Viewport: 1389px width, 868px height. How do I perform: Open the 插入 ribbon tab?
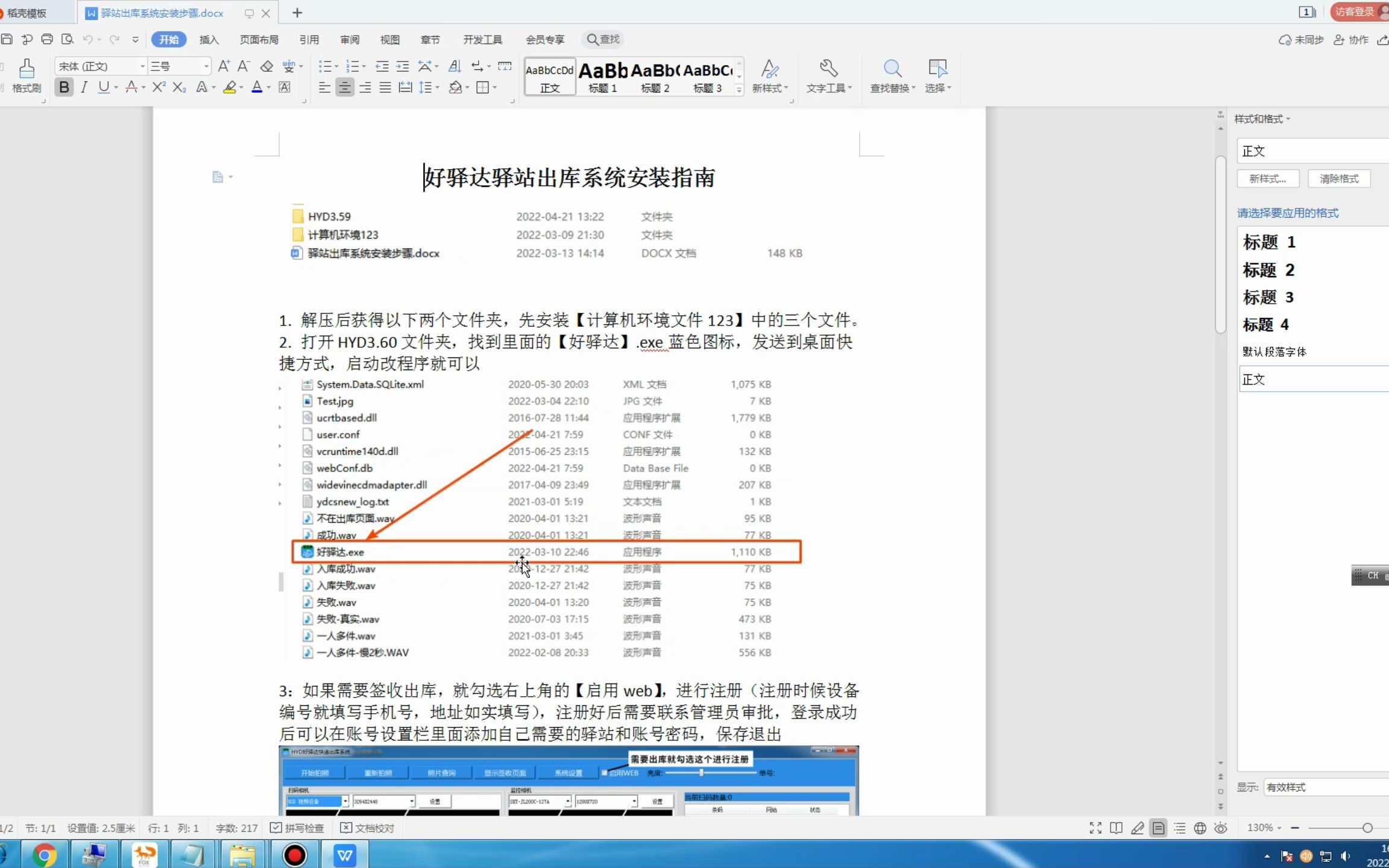pyautogui.click(x=209, y=40)
